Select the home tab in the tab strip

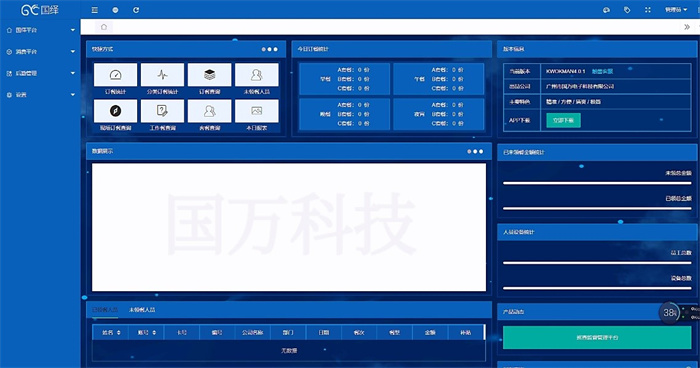(104, 27)
